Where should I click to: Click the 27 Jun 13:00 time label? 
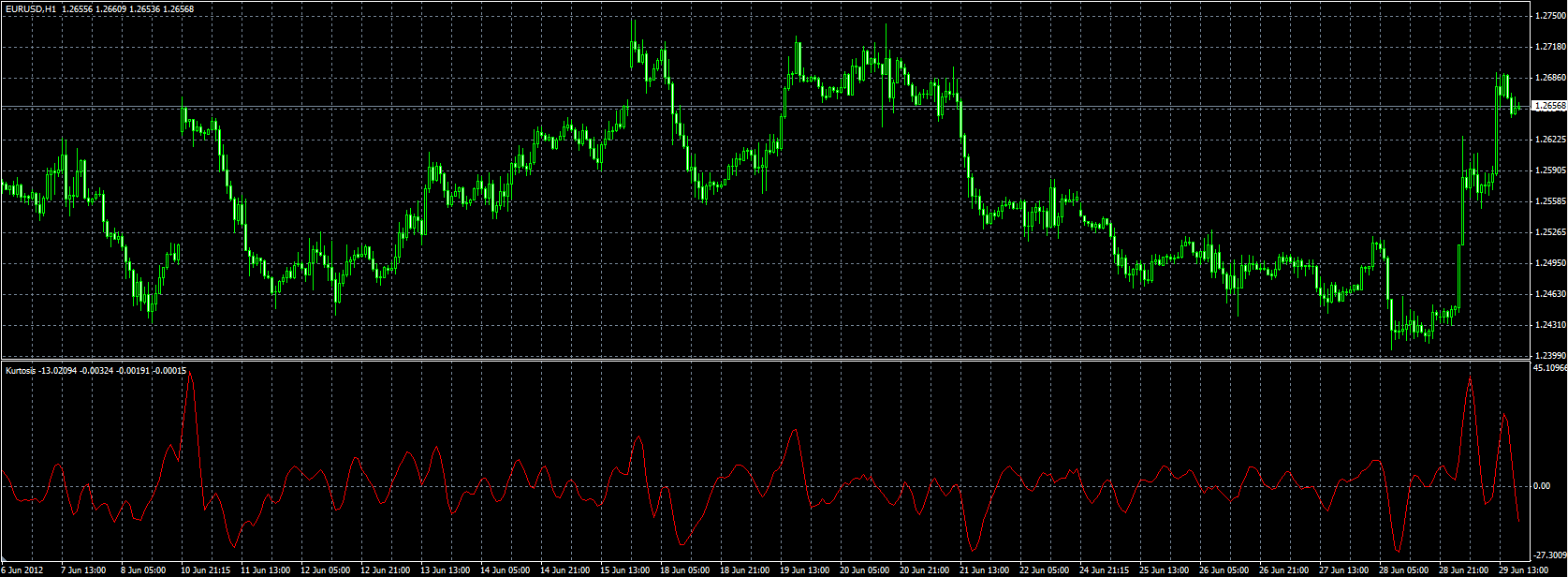1343,570
